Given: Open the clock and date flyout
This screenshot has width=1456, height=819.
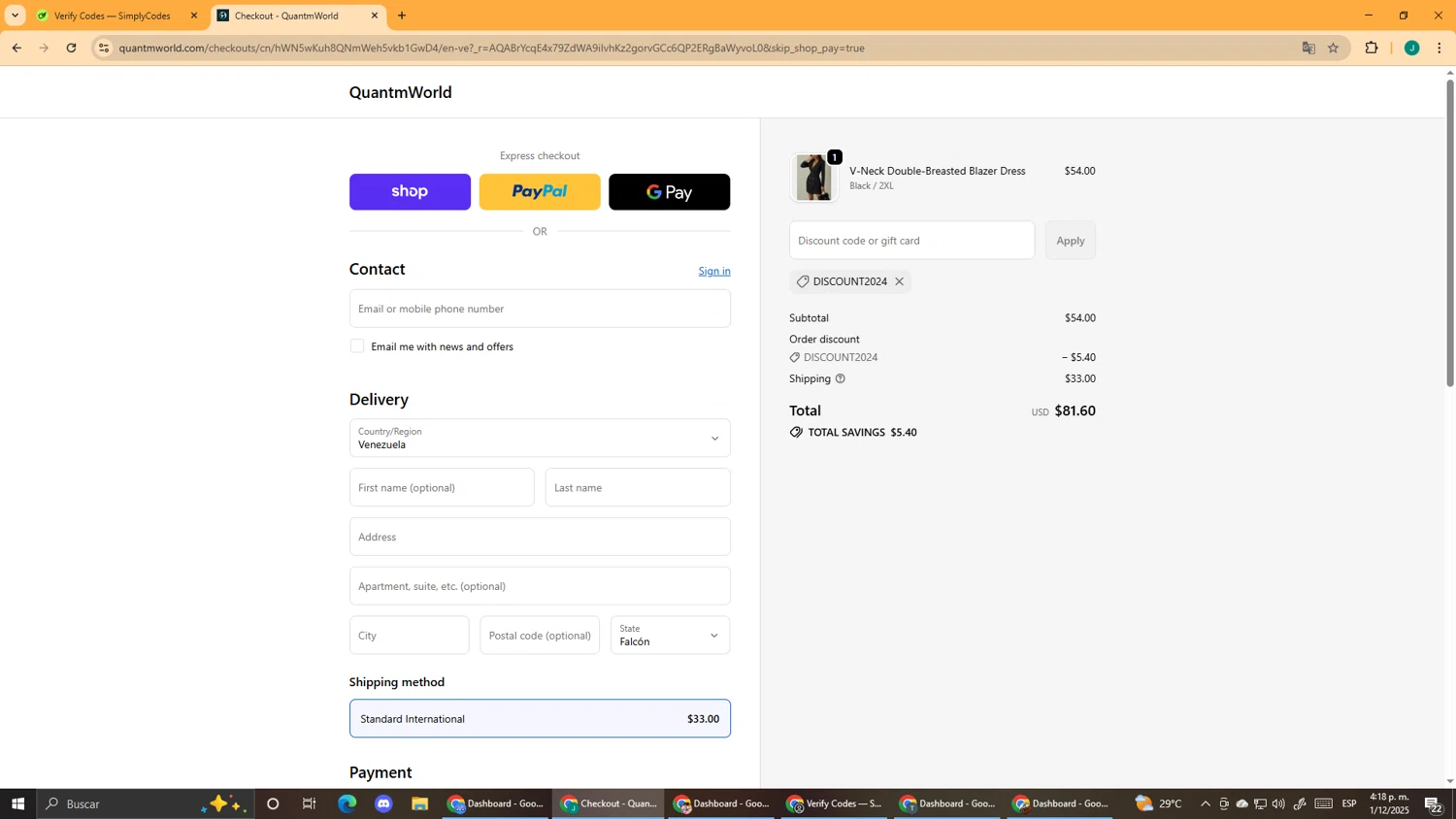Looking at the screenshot, I should point(1389,803).
